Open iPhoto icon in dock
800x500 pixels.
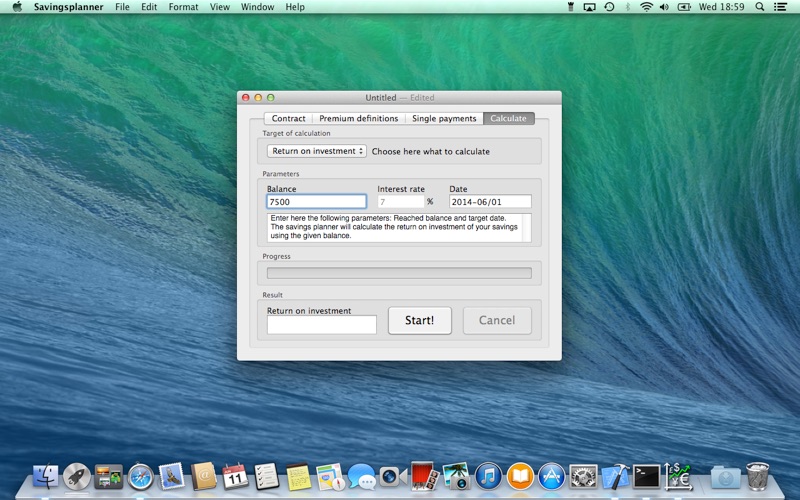click(456, 477)
